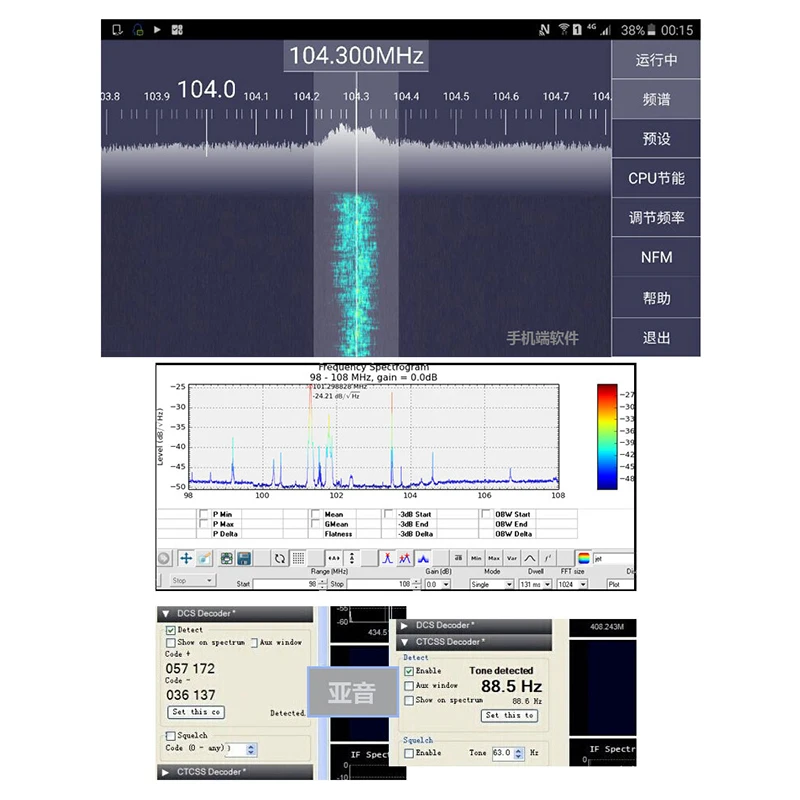Screen dimensions: 800x800
Task: Click the single peak marker icon
Action: pyautogui.click(x=387, y=558)
